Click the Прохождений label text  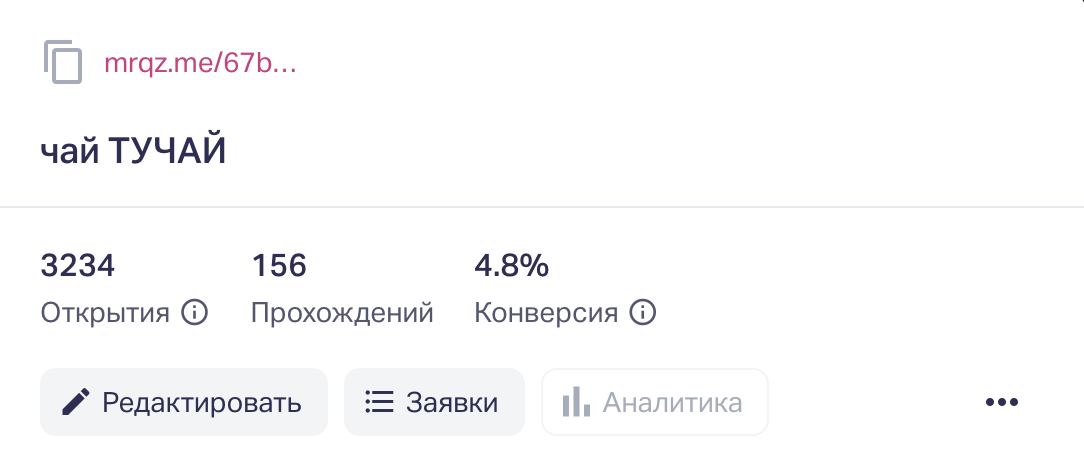click(342, 313)
